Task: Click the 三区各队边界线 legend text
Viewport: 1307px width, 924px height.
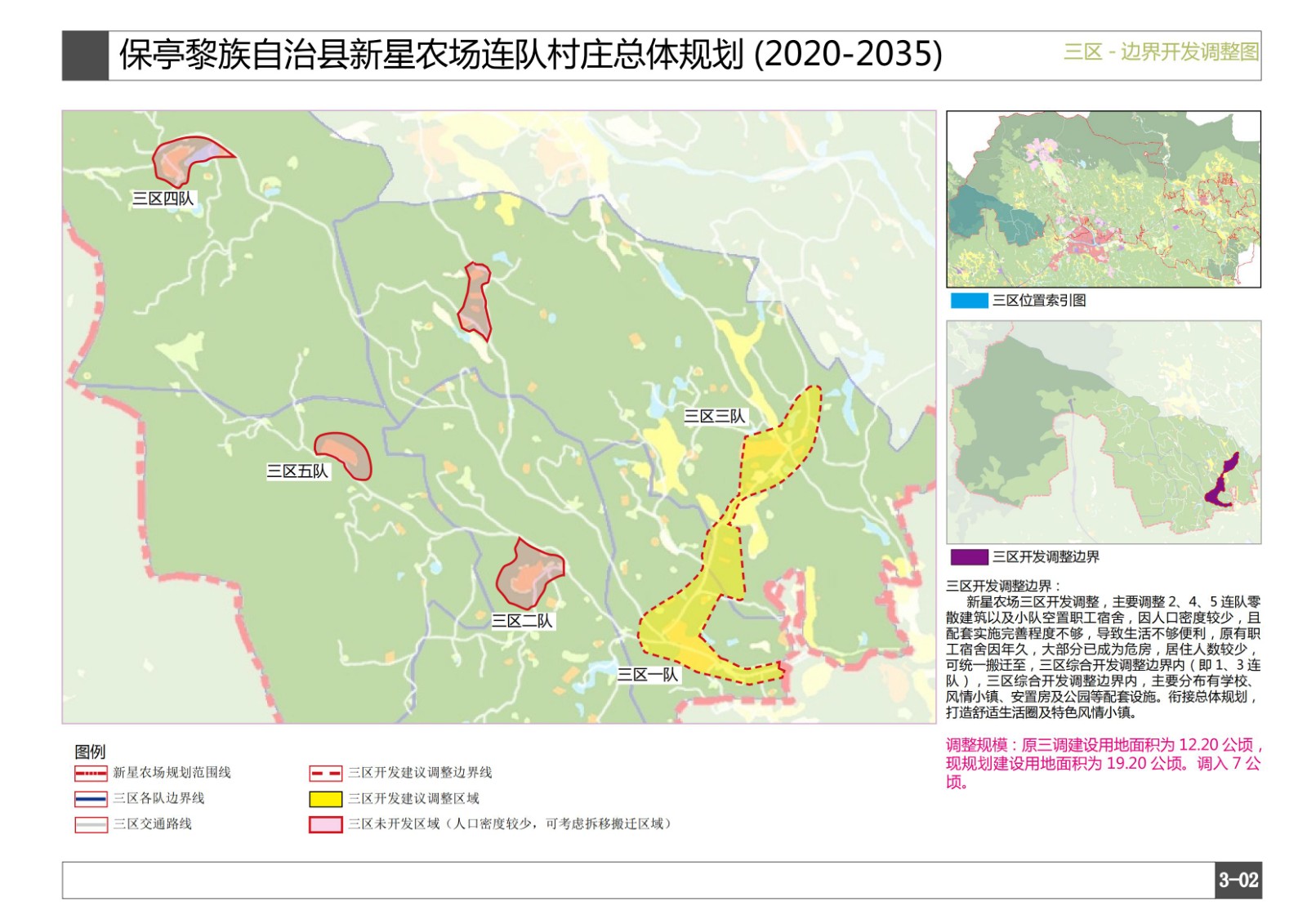Action: (158, 799)
